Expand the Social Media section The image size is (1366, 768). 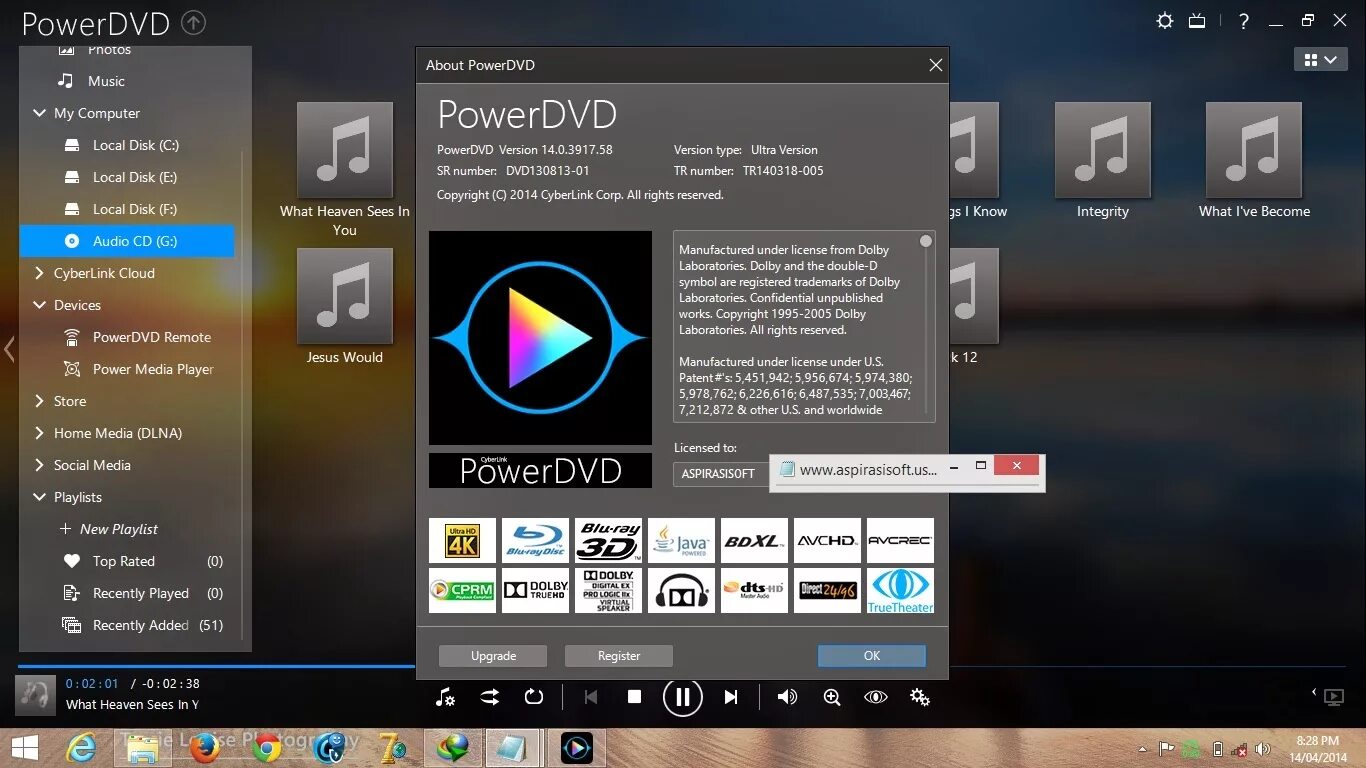(x=39, y=465)
